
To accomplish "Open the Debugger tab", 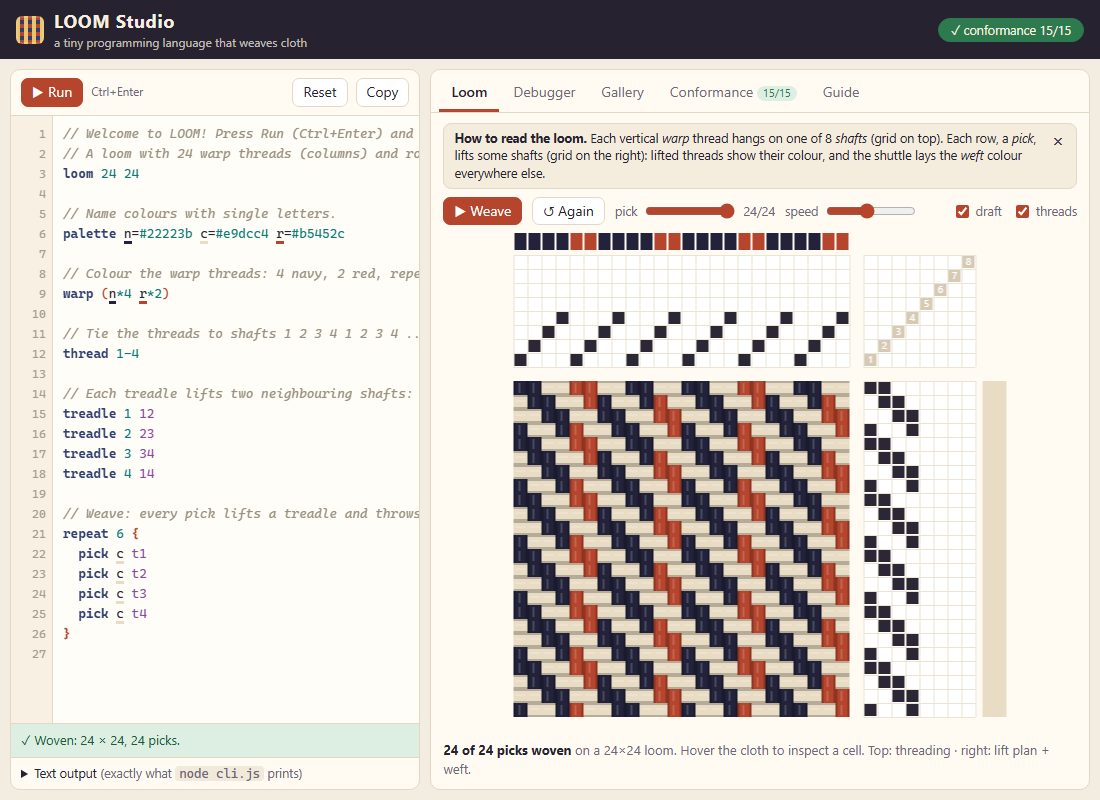I will coord(544,93).
